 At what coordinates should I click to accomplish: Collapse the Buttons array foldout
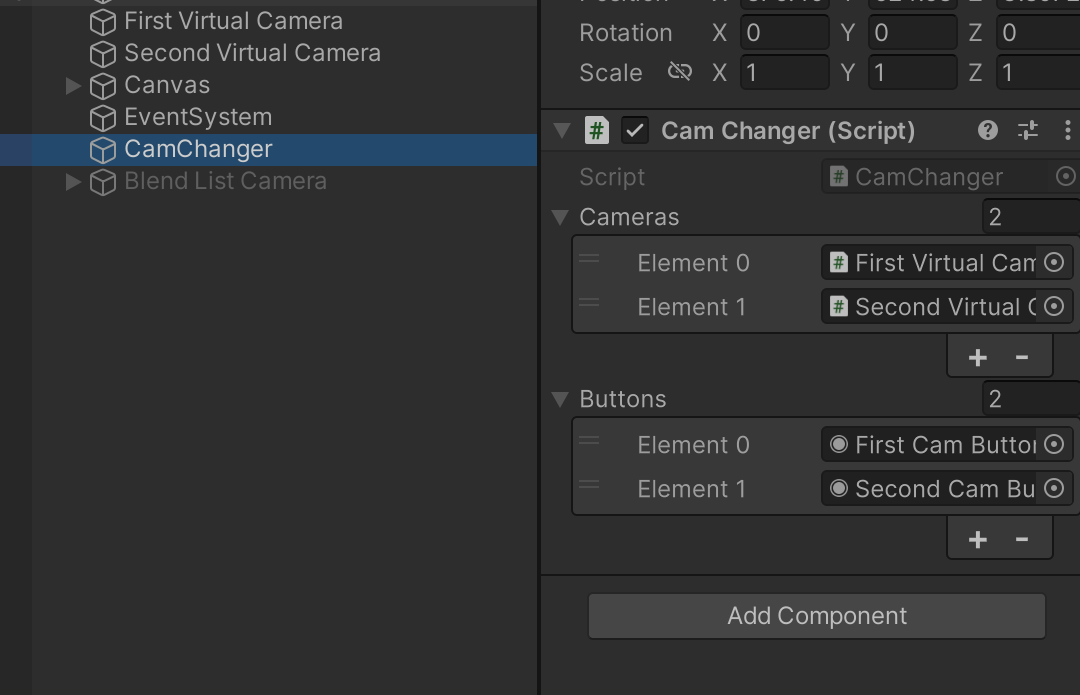[560, 399]
